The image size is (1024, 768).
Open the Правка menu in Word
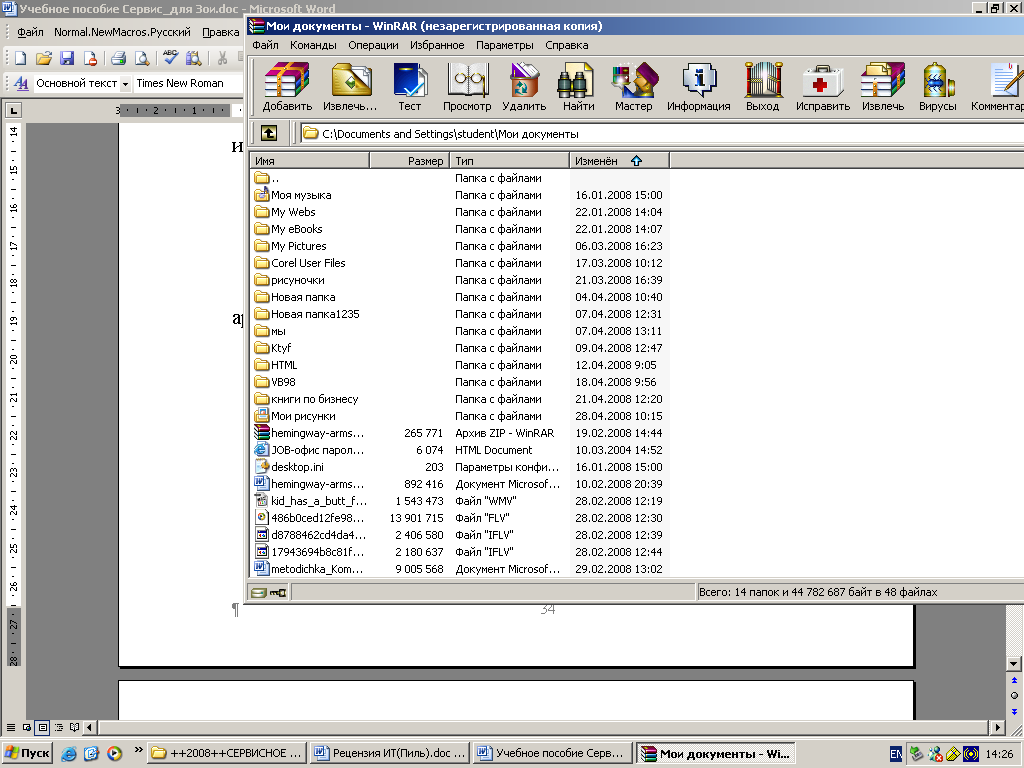tap(220, 32)
